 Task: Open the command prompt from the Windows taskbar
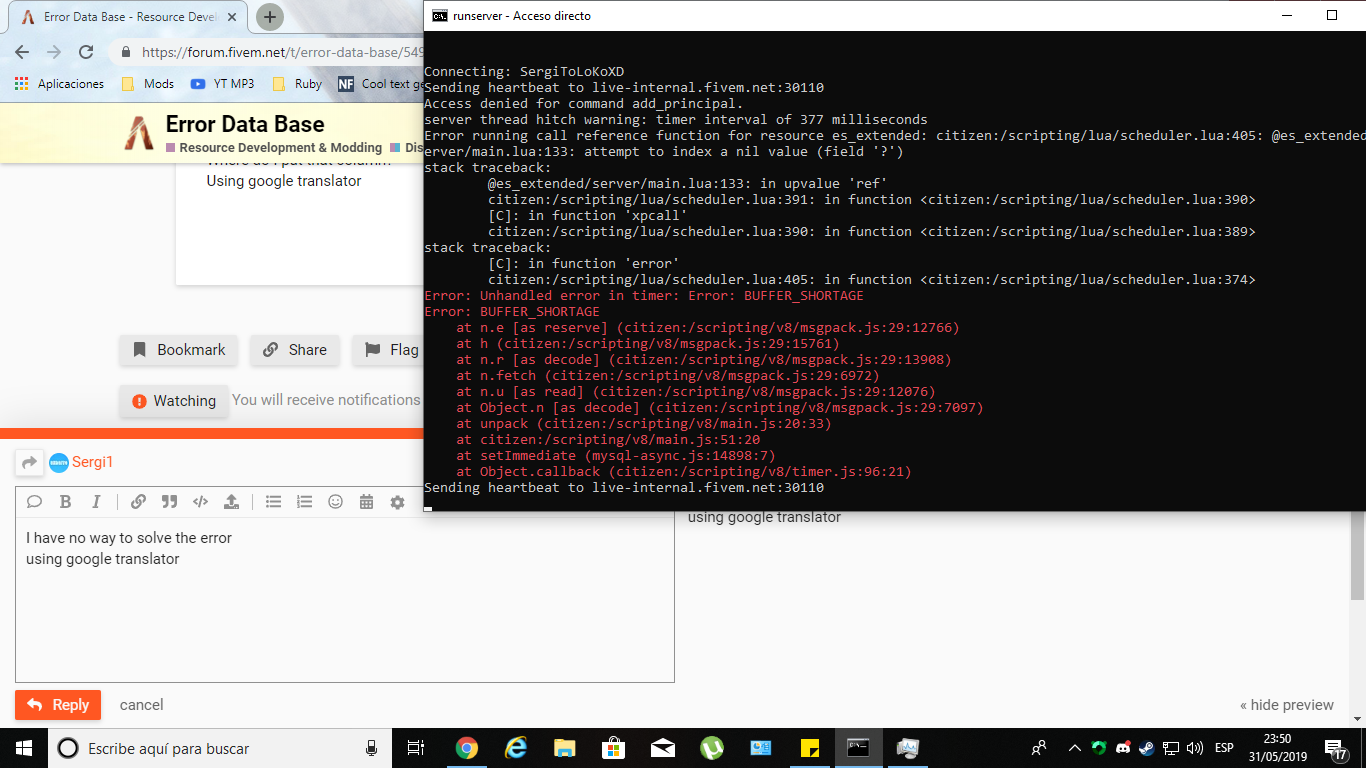click(x=858, y=748)
